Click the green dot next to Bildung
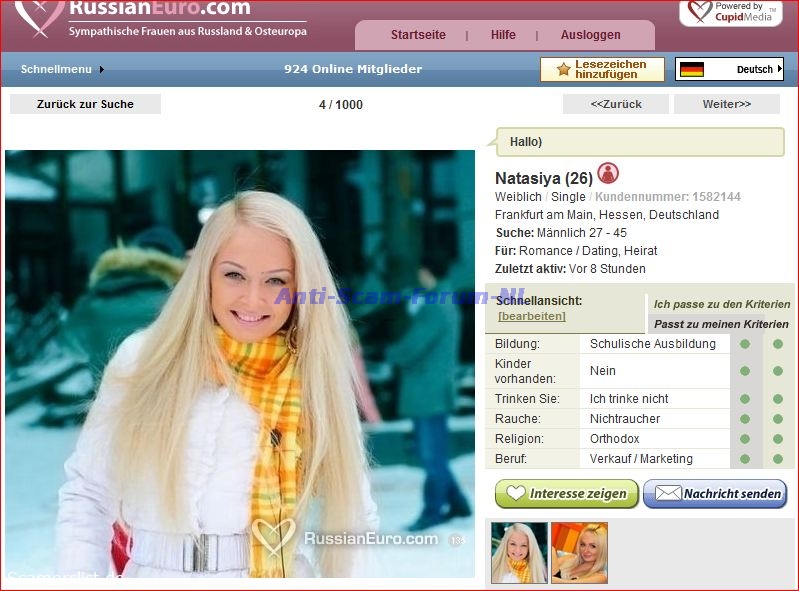799x591 pixels. click(x=745, y=344)
